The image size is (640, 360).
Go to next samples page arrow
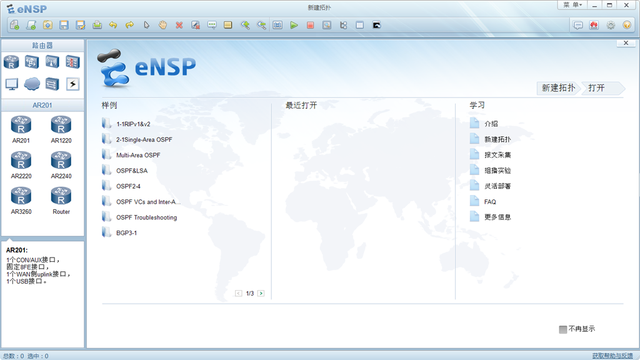coord(261,293)
